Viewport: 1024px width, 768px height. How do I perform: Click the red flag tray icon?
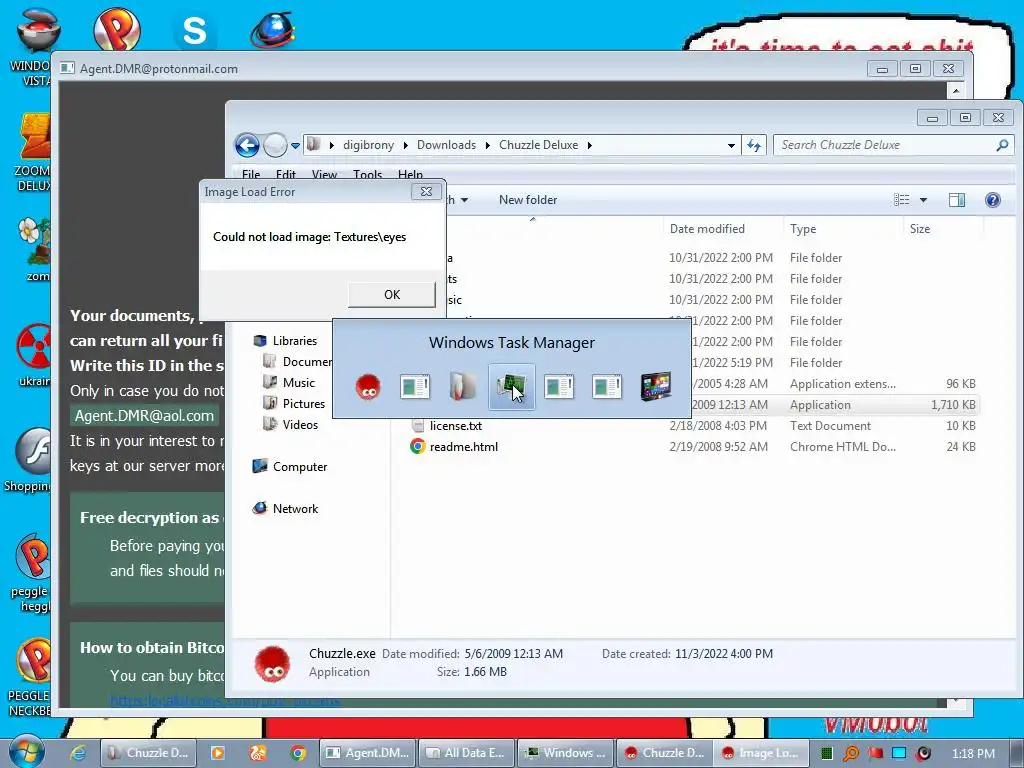tap(875, 753)
